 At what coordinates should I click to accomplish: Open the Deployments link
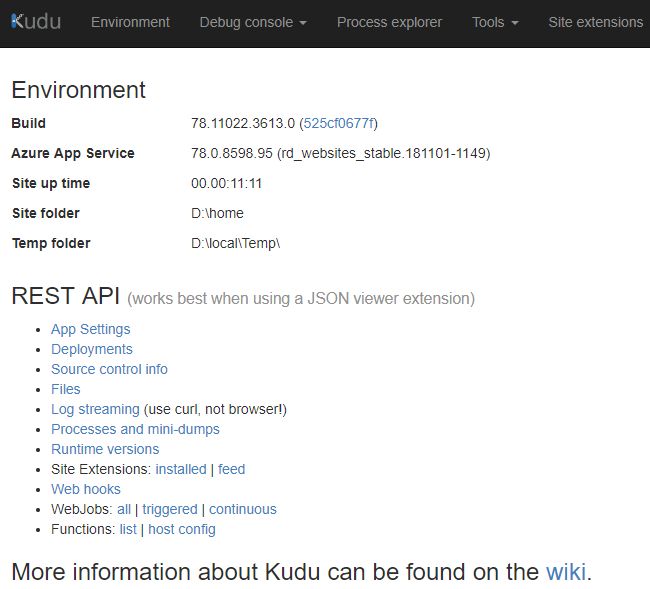click(x=91, y=349)
